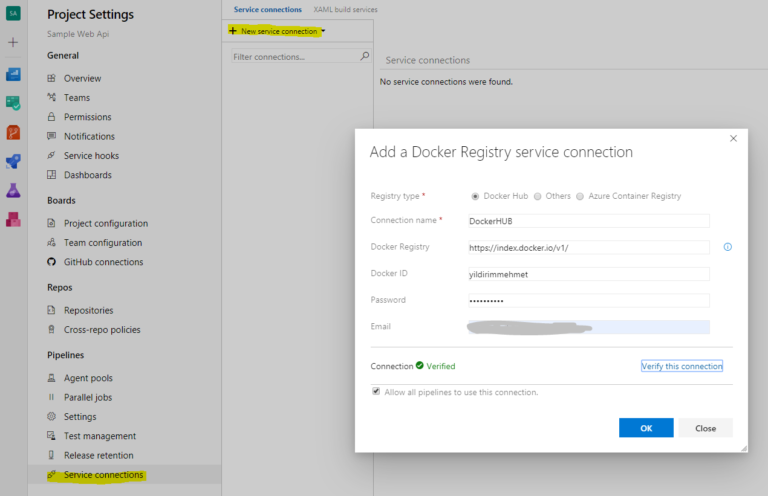Toggle Allow all pipelines checkbox
The height and width of the screenshot is (496, 768).
click(x=376, y=392)
